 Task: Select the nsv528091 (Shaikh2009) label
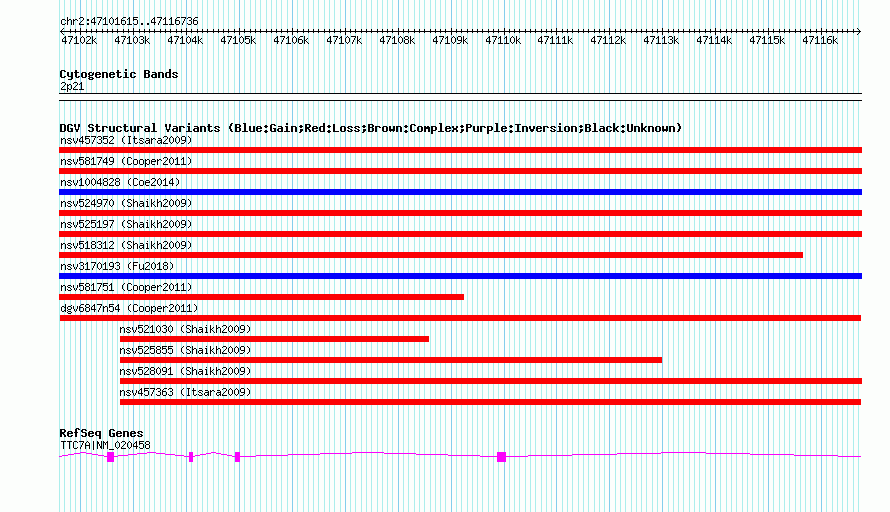tap(185, 371)
